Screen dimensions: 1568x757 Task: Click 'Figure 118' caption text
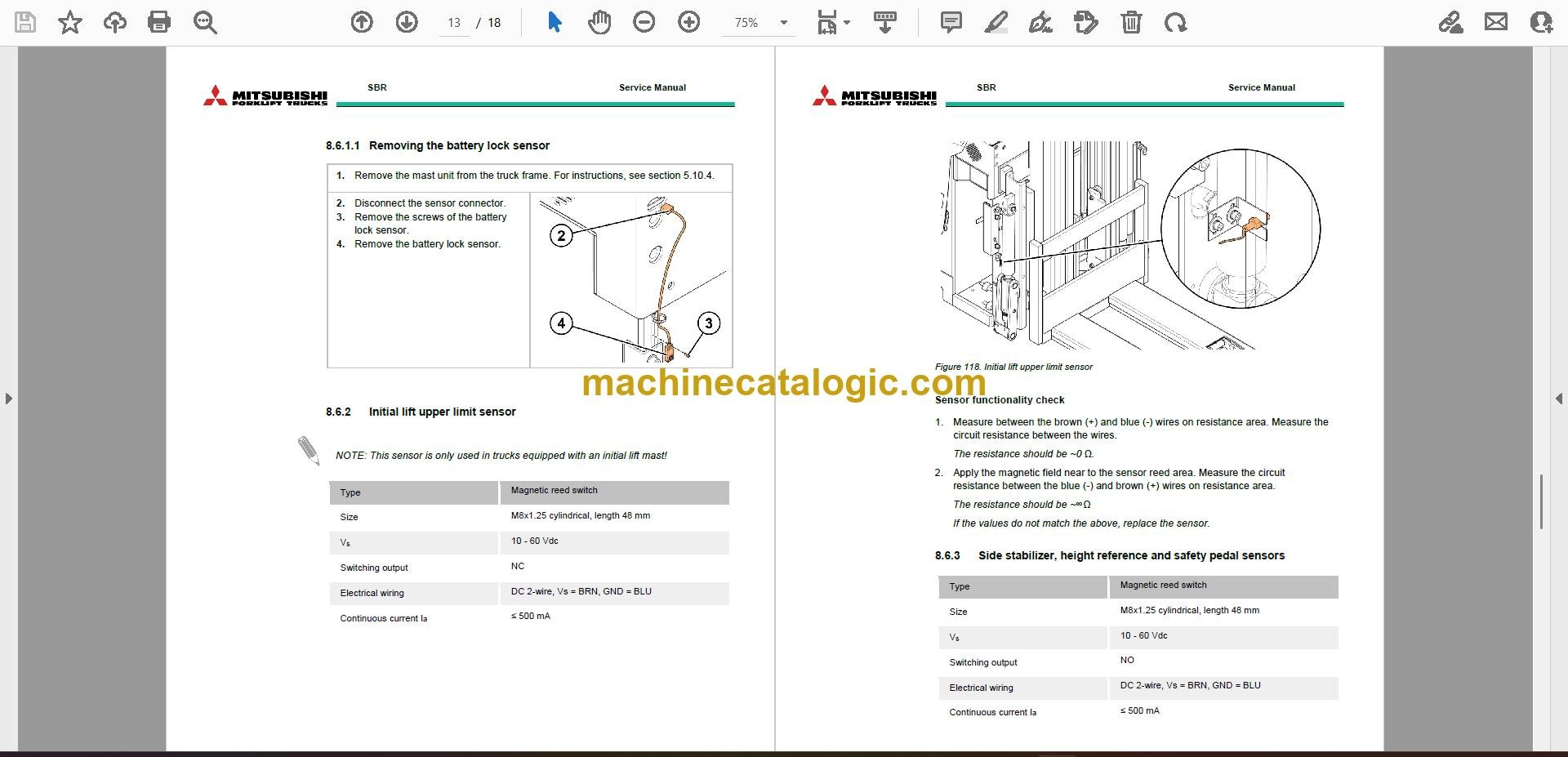coord(1013,367)
